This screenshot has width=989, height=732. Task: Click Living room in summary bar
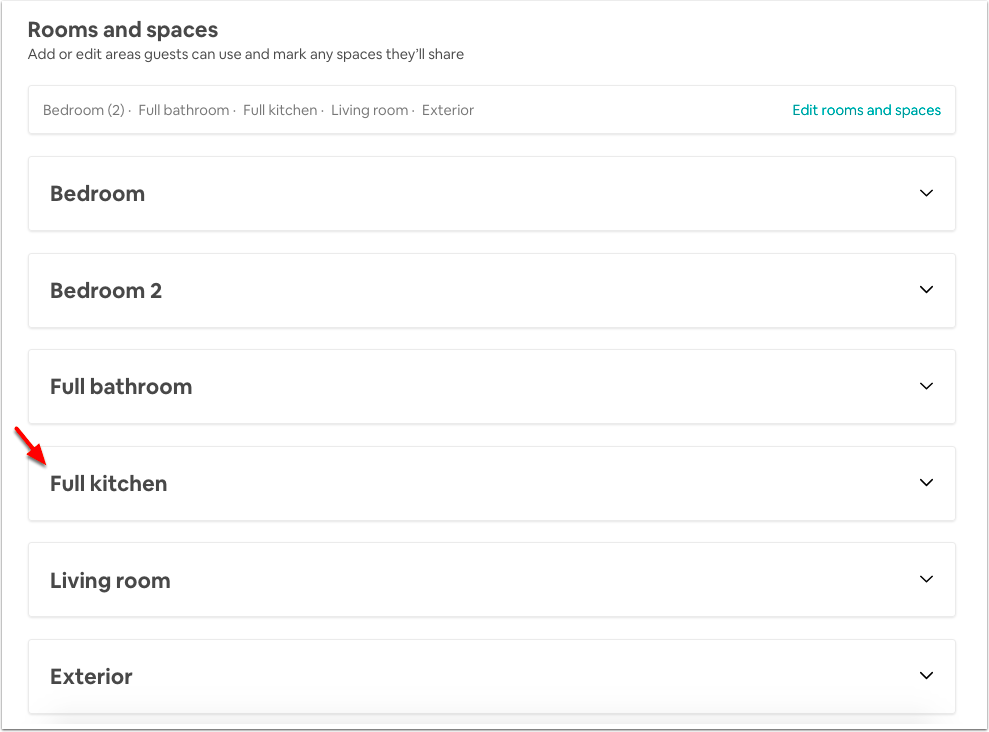pyautogui.click(x=370, y=110)
